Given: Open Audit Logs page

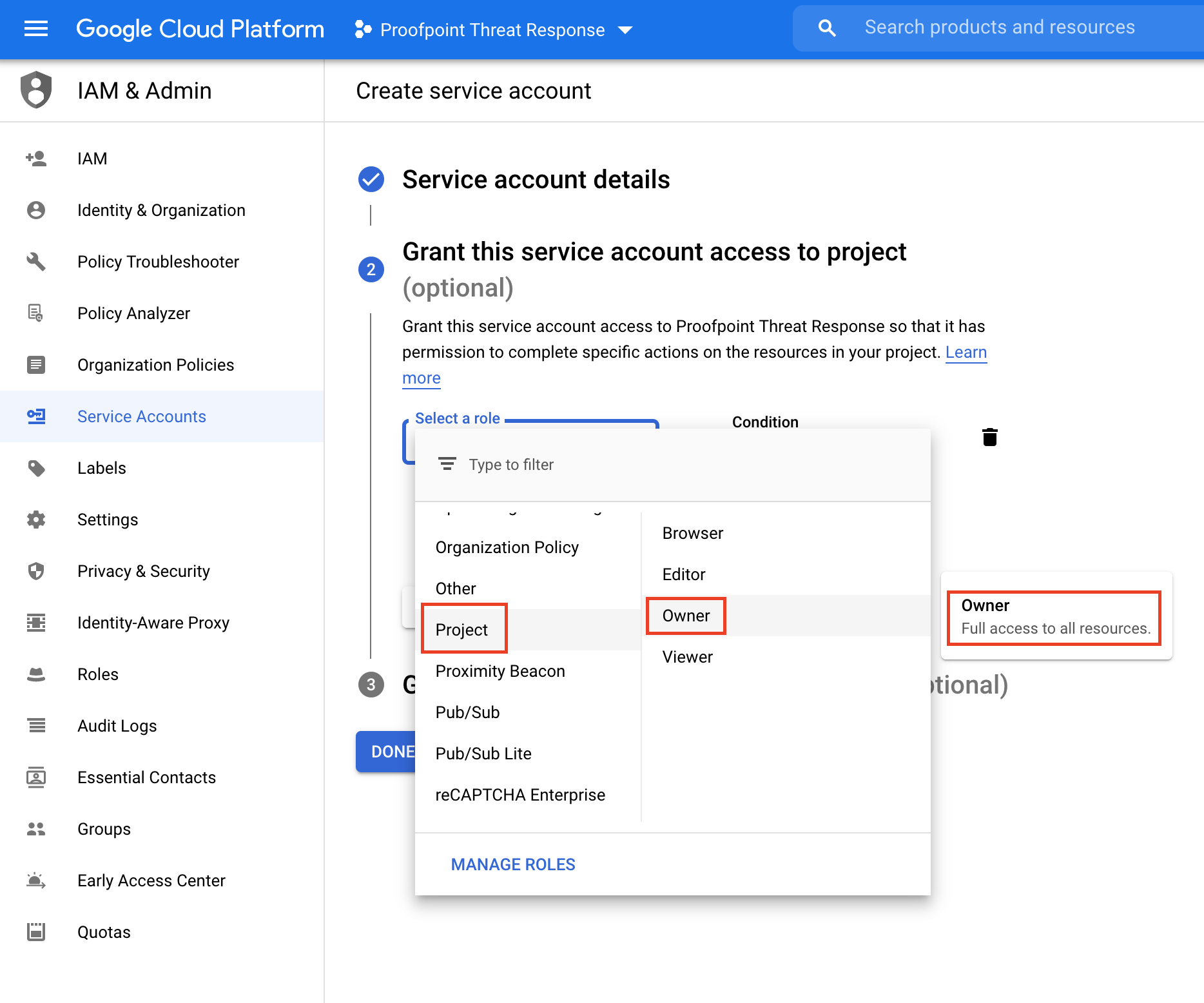Looking at the screenshot, I should pos(162,726).
